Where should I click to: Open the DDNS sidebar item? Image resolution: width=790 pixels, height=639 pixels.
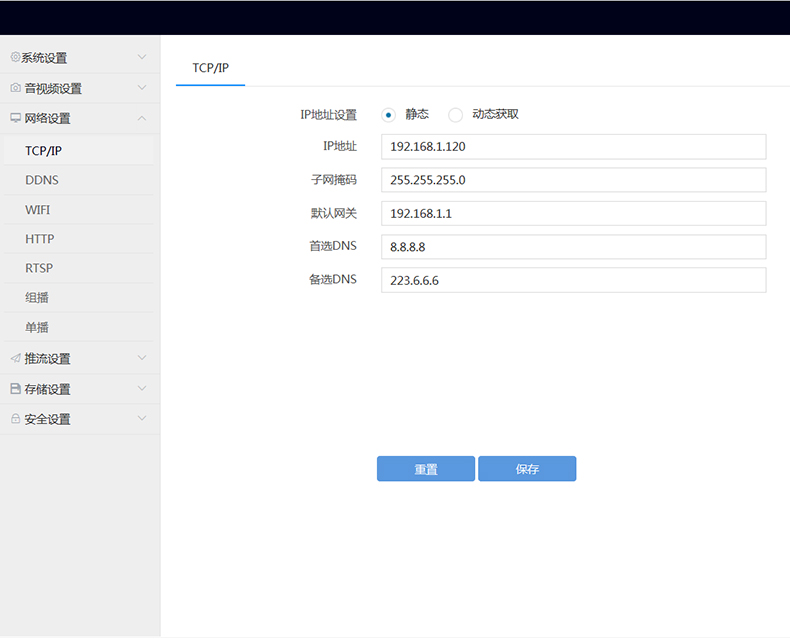(x=79, y=180)
